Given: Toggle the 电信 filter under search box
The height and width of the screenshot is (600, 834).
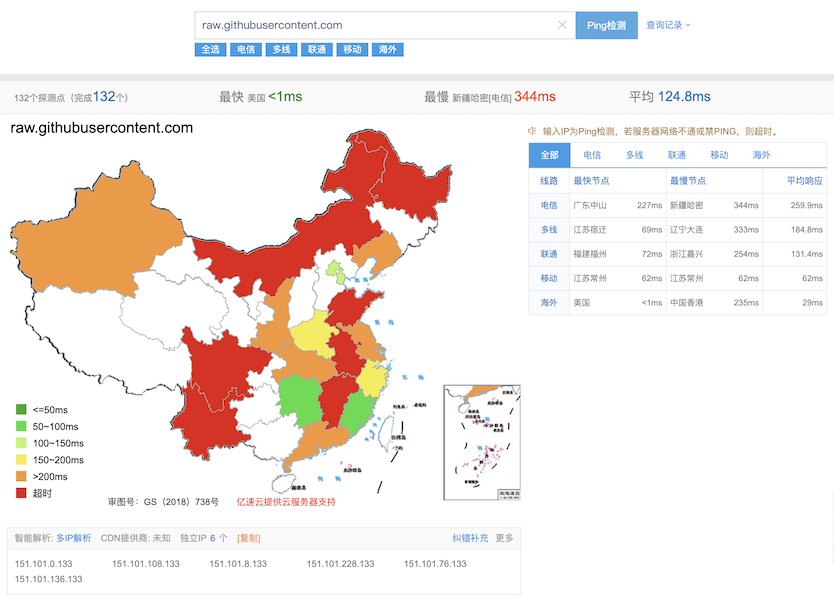Looking at the screenshot, I should click(x=245, y=49).
